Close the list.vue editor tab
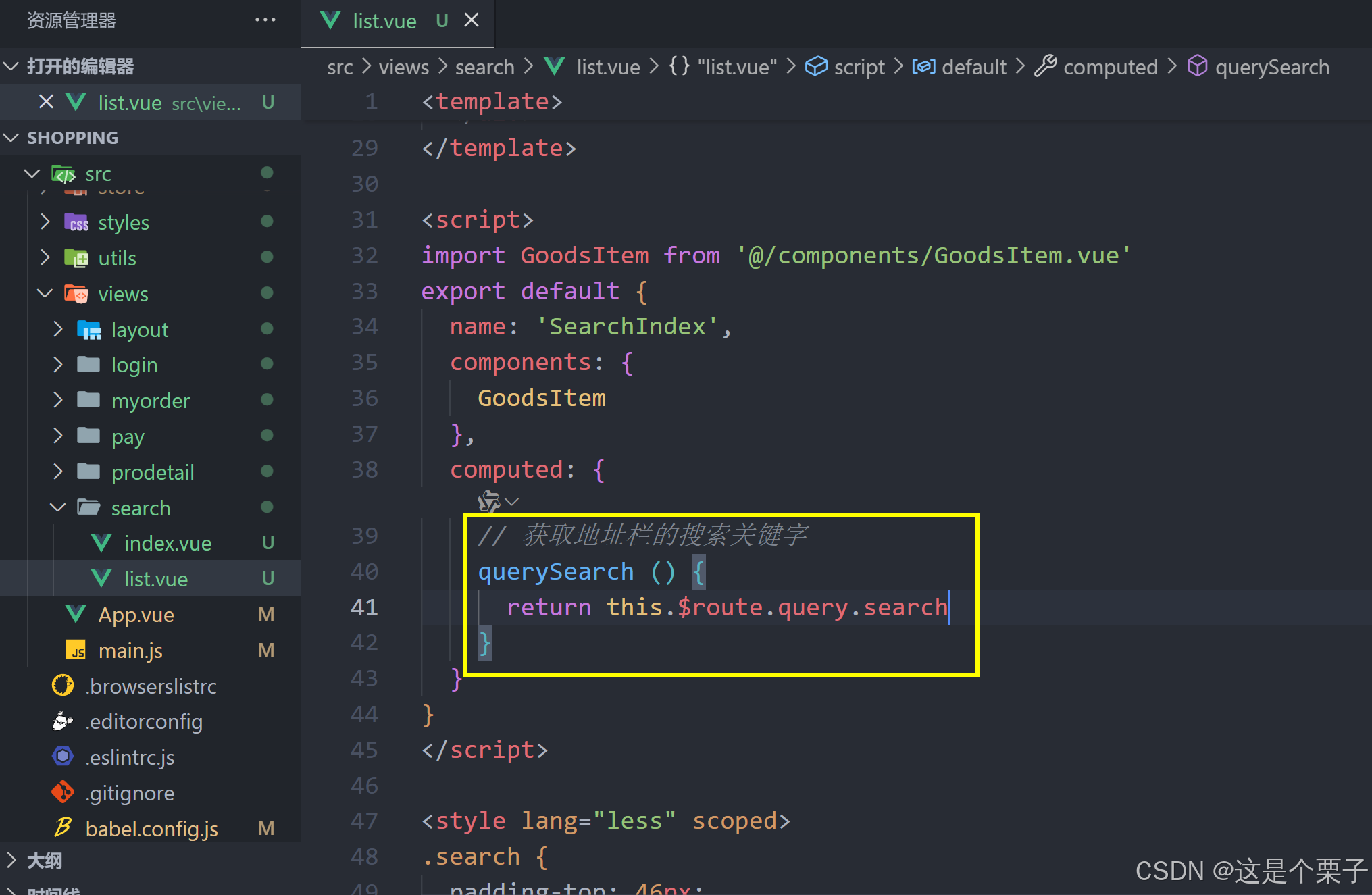This screenshot has height=895, width=1372. pyautogui.click(x=472, y=21)
